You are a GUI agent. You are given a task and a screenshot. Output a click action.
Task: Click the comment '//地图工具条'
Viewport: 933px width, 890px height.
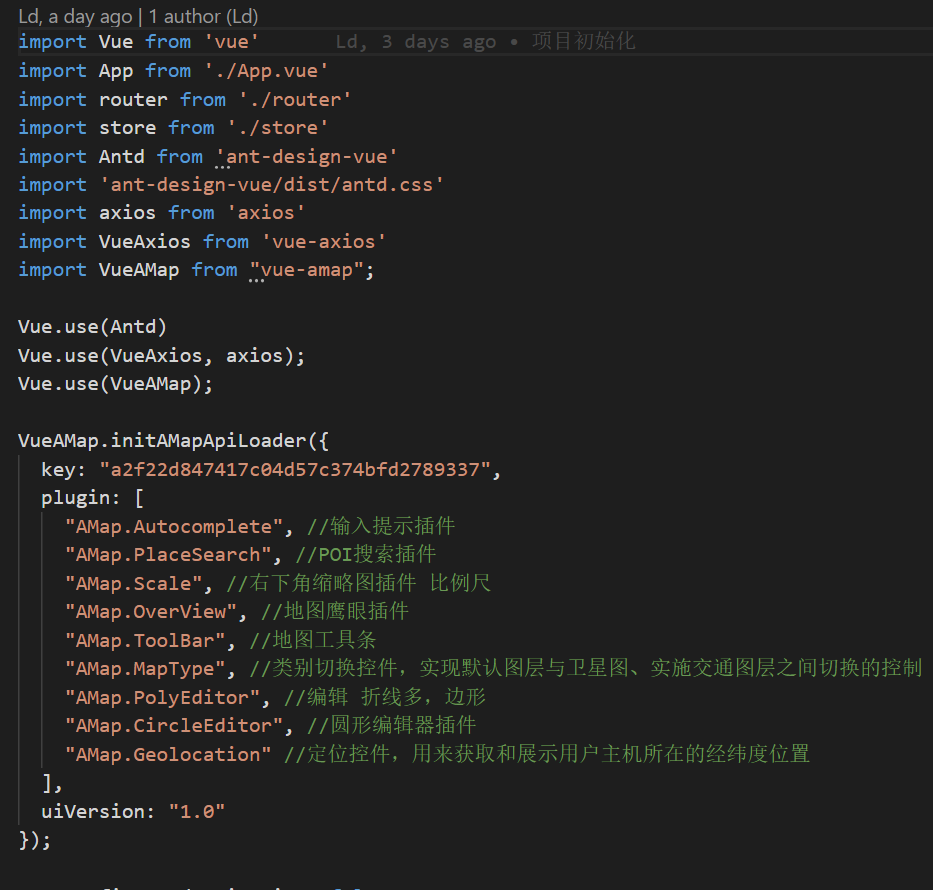(x=313, y=641)
